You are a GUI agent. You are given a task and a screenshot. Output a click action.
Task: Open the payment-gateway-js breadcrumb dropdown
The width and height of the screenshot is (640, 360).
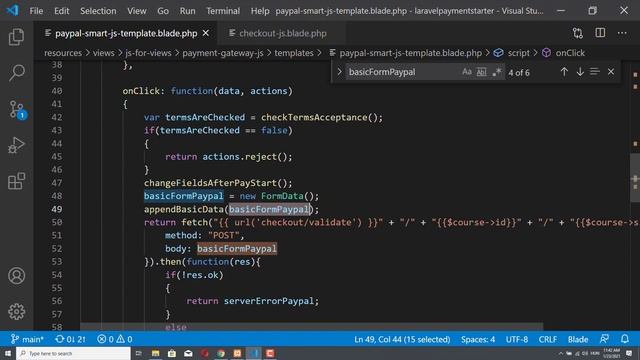tap(223, 53)
